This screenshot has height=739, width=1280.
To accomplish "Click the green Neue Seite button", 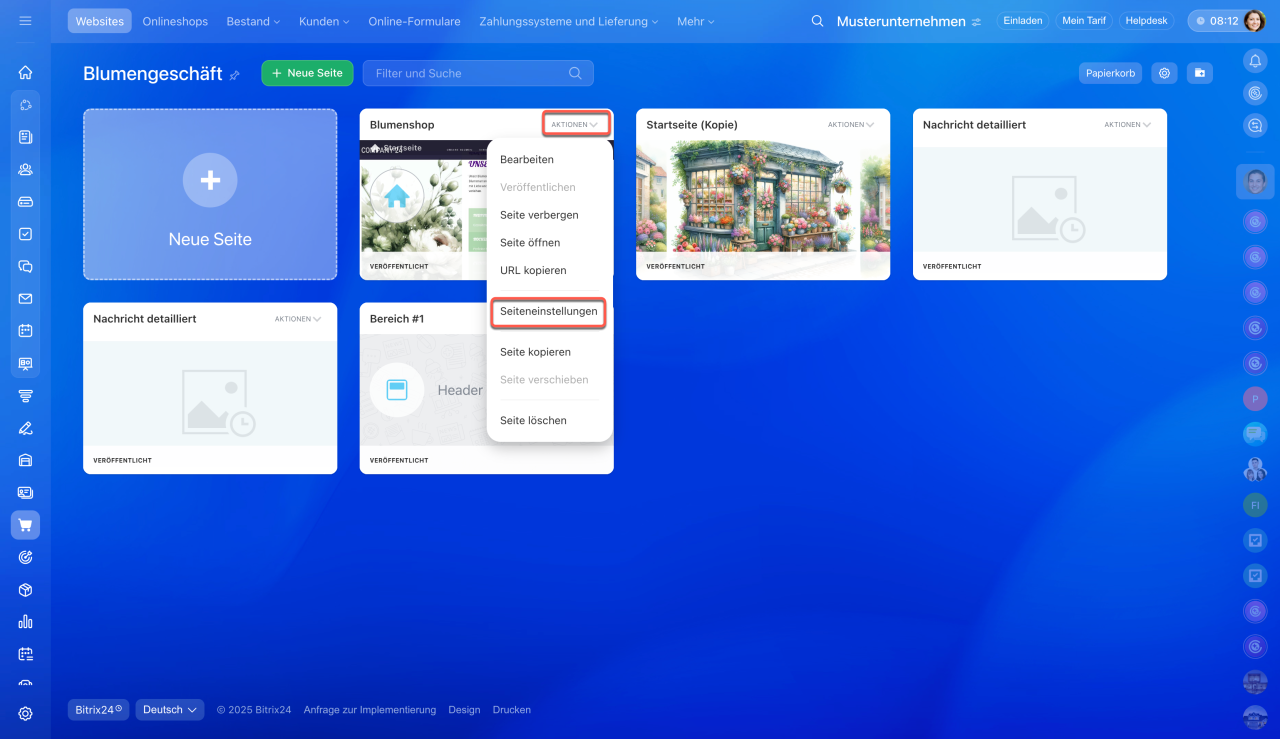I will [x=307, y=73].
